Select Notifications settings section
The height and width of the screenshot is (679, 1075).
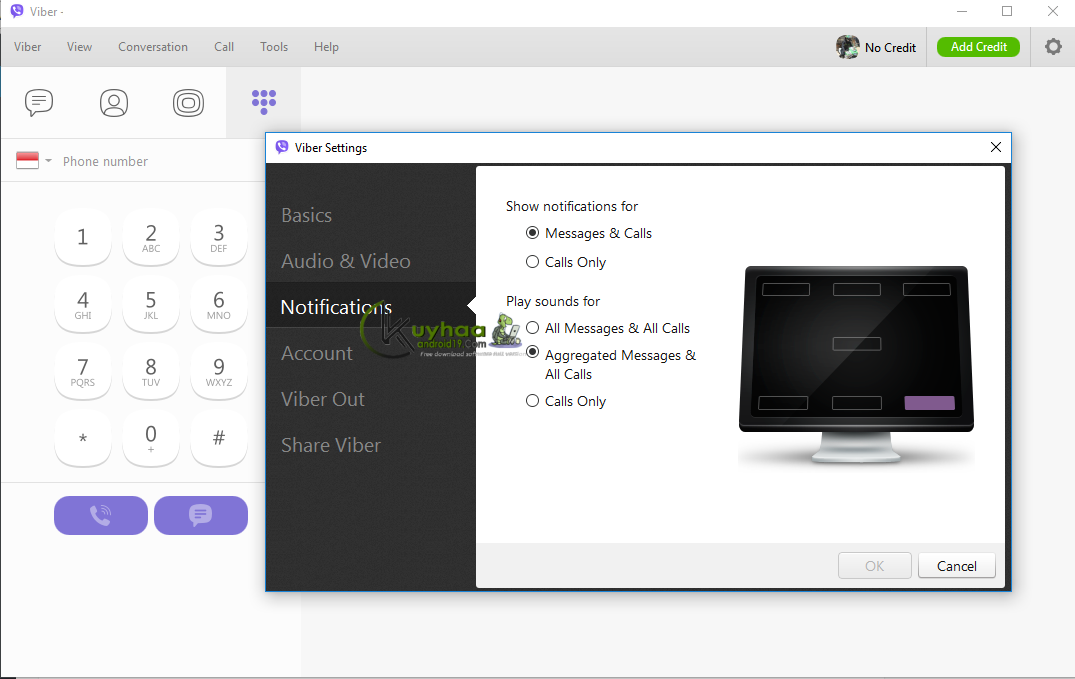tap(371, 307)
